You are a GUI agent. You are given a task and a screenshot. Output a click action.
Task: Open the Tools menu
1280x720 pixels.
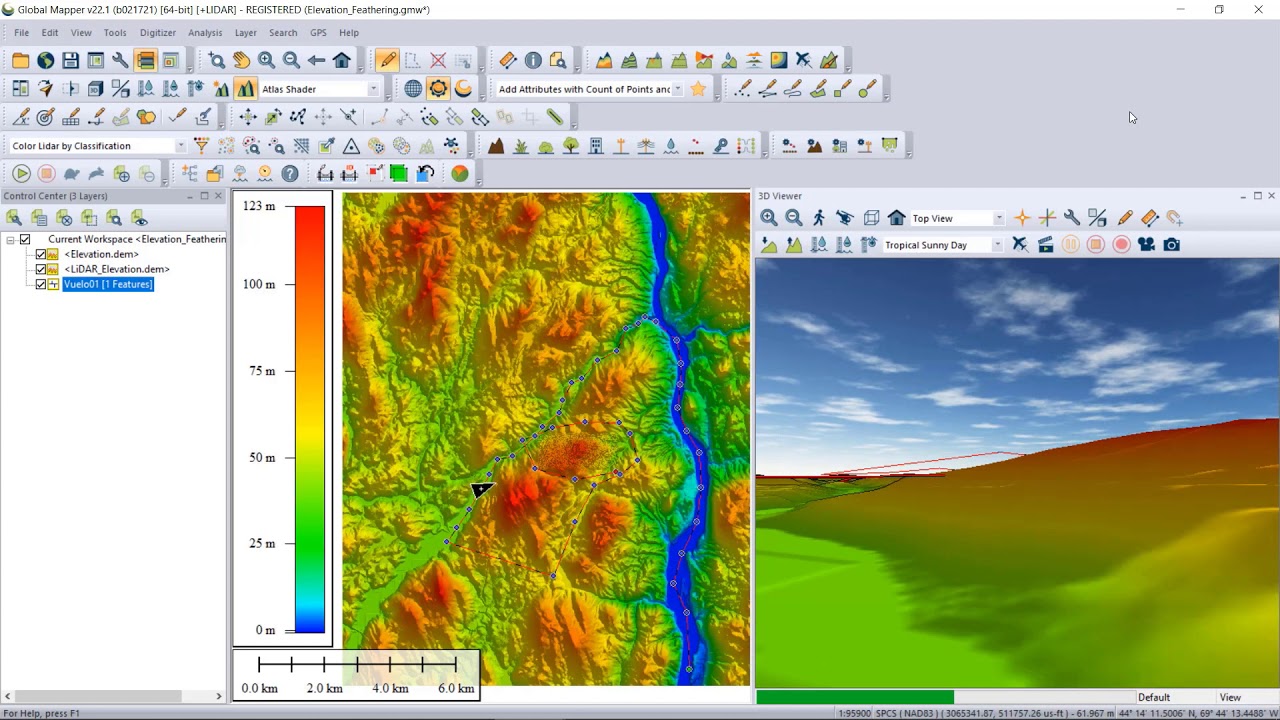115,33
